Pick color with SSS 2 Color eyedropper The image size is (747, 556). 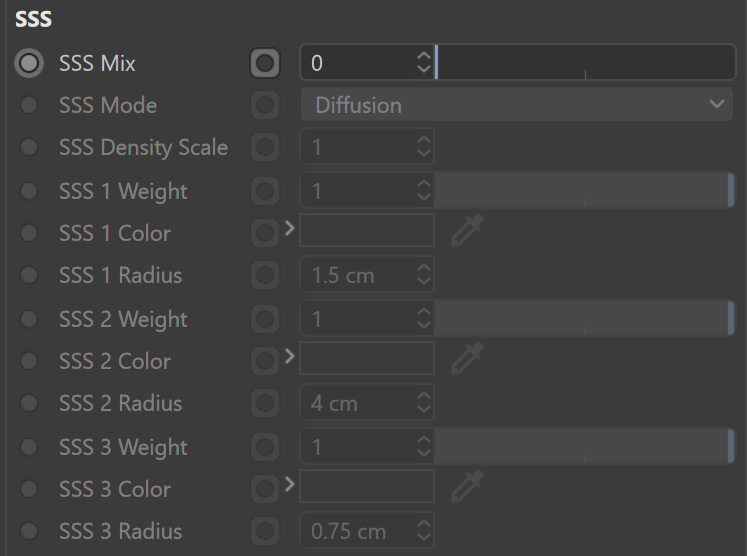click(467, 358)
